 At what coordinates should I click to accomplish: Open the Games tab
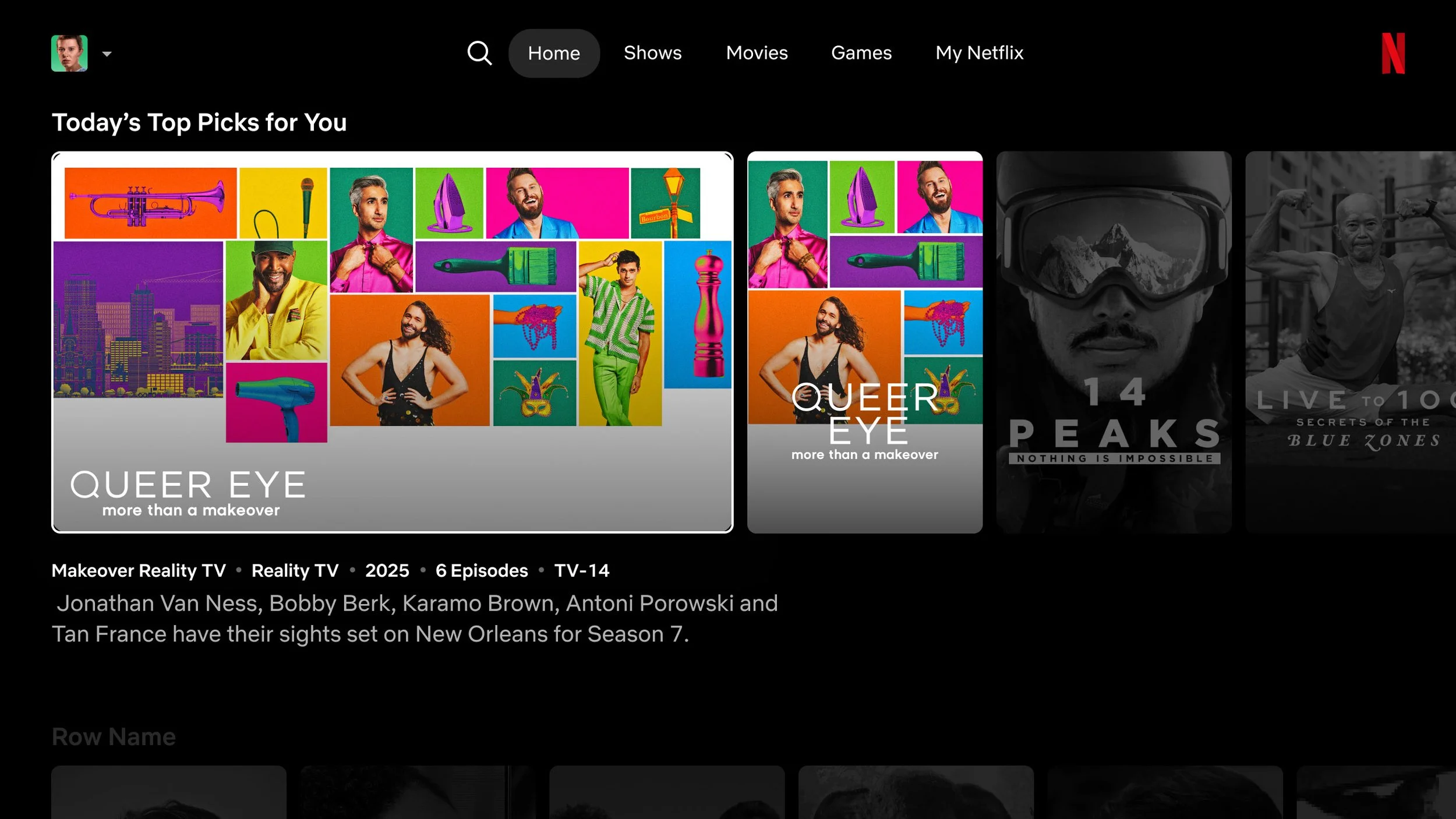tap(861, 53)
